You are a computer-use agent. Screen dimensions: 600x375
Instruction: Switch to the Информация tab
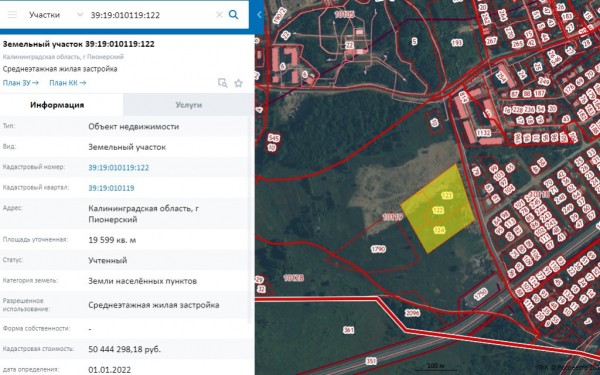tap(57, 105)
